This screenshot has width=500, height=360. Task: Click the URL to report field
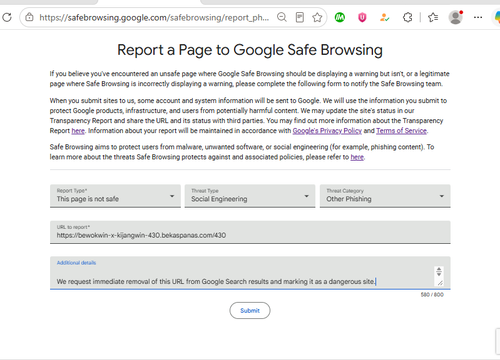pos(250,232)
